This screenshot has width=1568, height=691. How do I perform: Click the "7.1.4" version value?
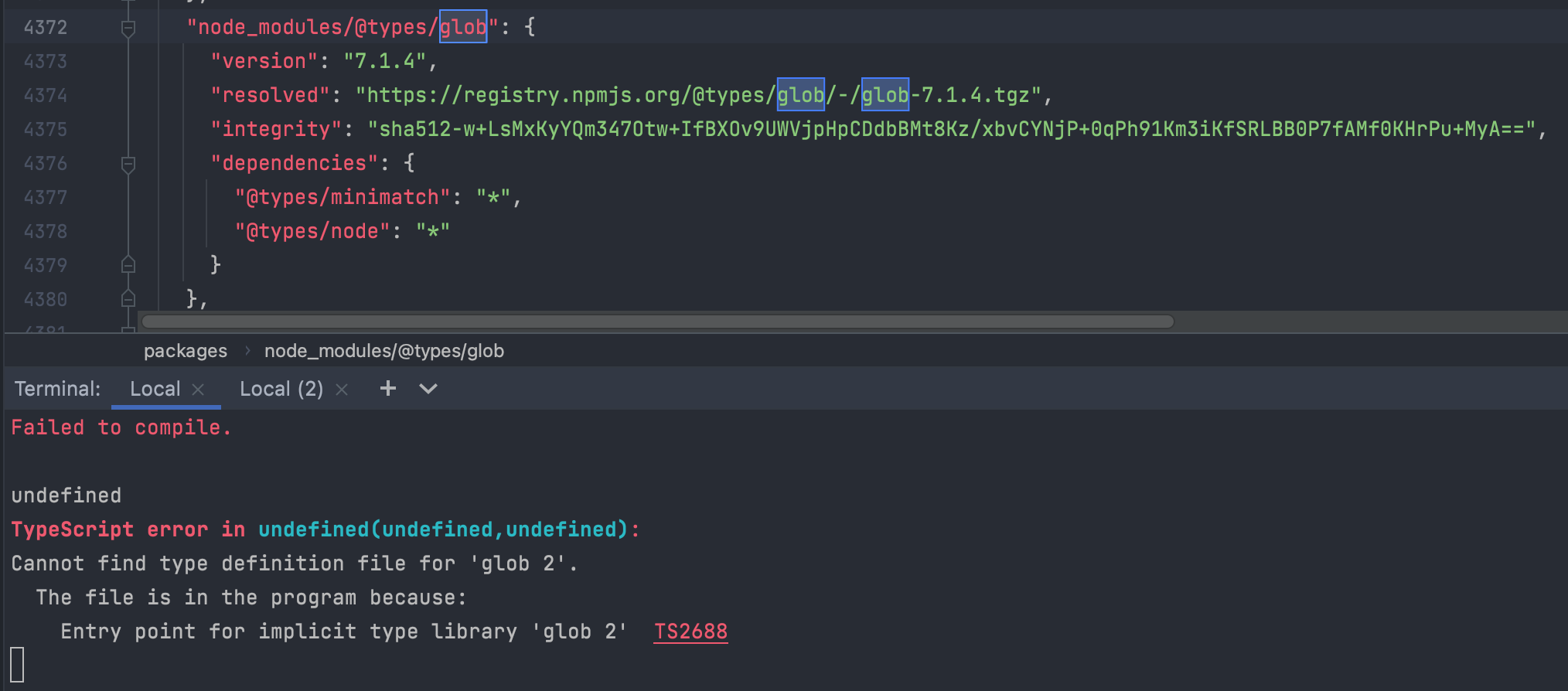pos(384,61)
